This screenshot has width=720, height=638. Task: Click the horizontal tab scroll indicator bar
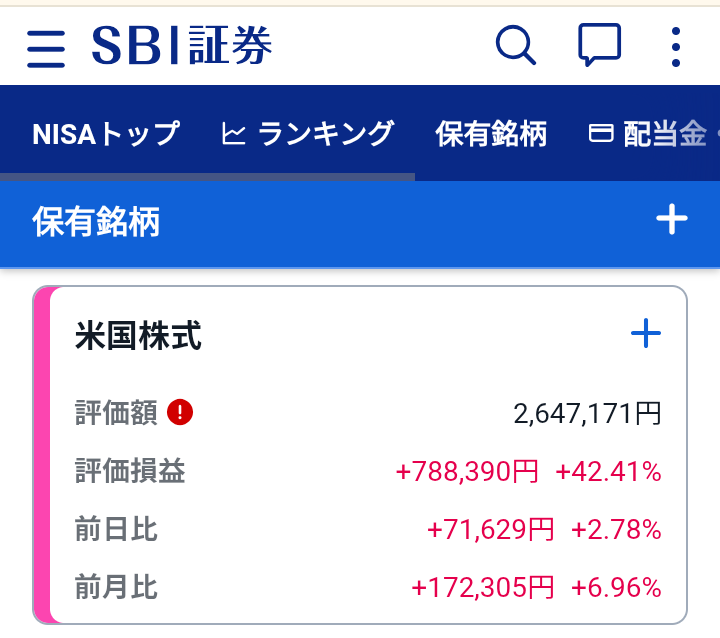(208, 177)
